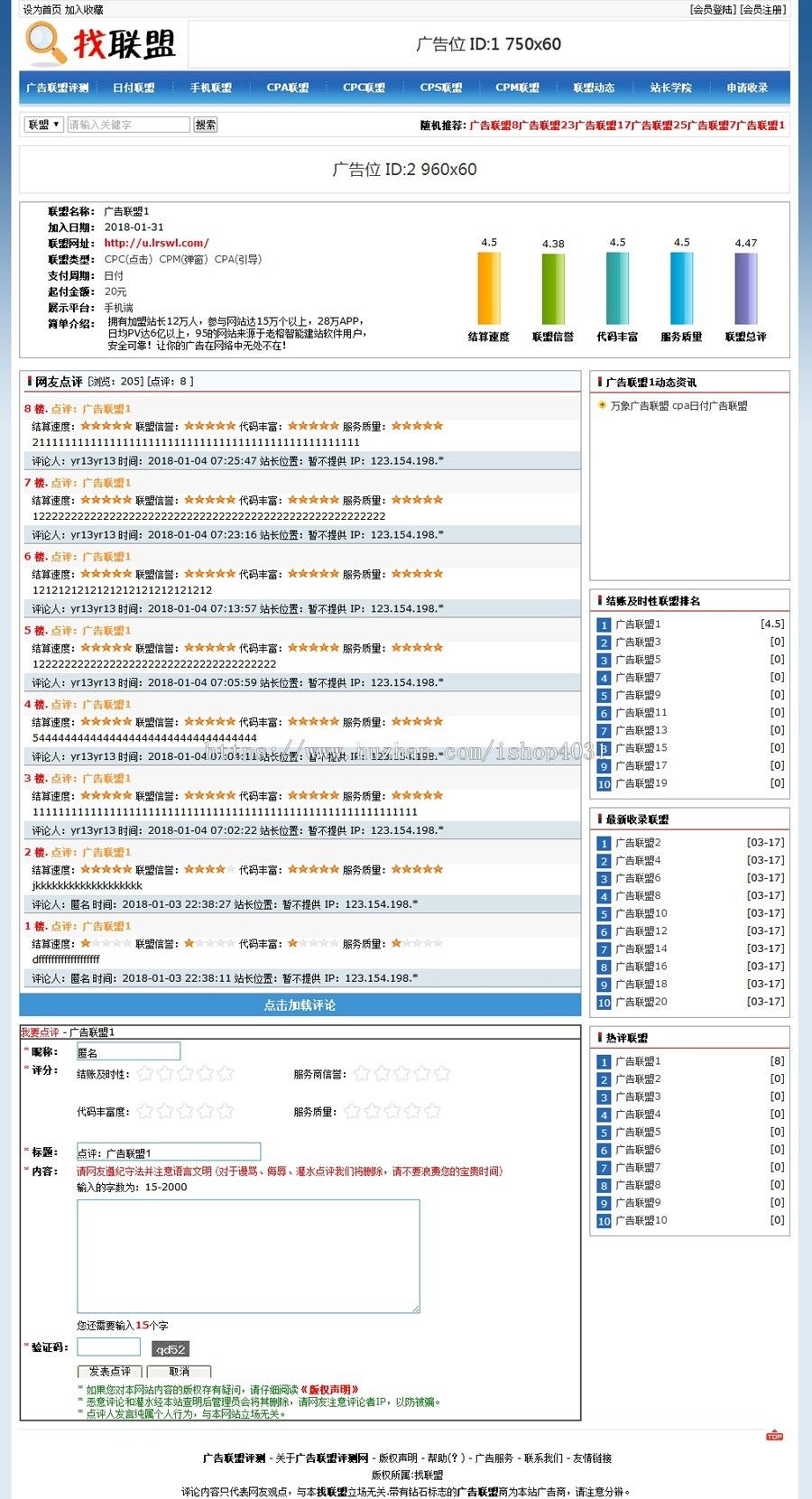The width and height of the screenshot is (812, 1499).
Task: Click into the 内容 review textarea
Action: [x=248, y=1256]
